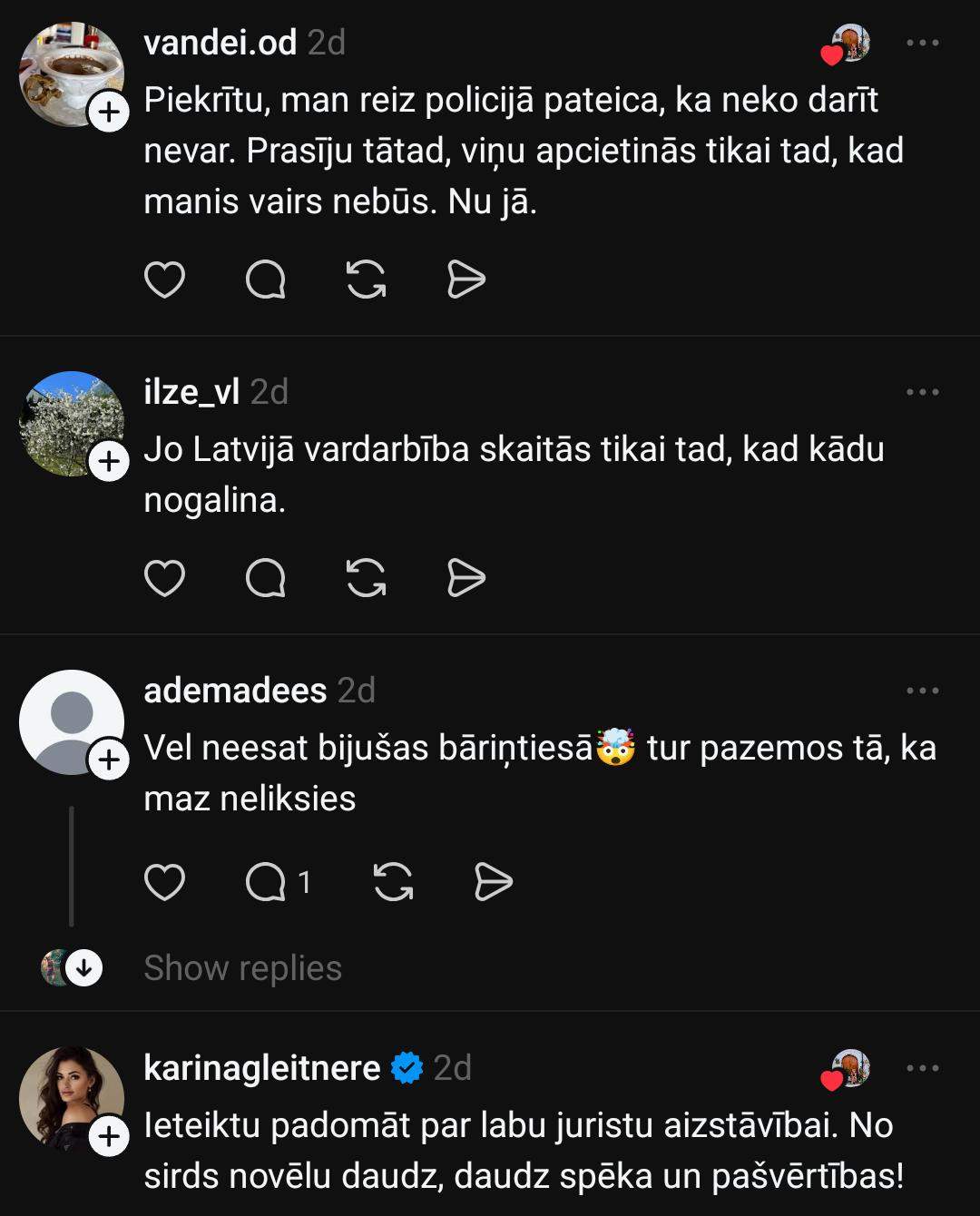980x1216 pixels.
Task: Reply to the ilze_vl comment
Action: point(266,578)
